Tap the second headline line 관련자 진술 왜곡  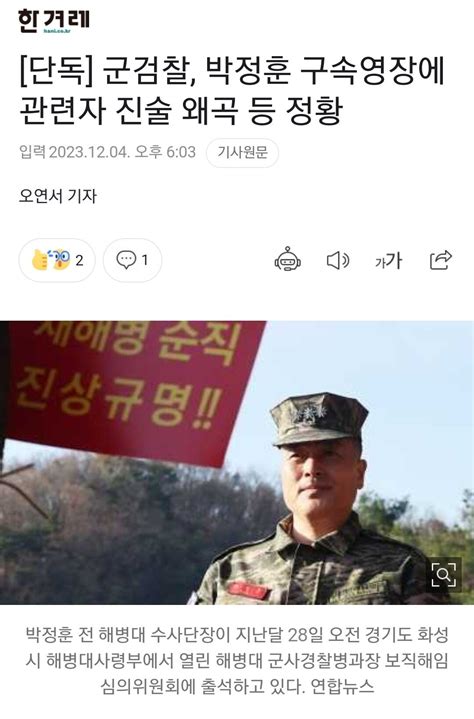click(181, 111)
